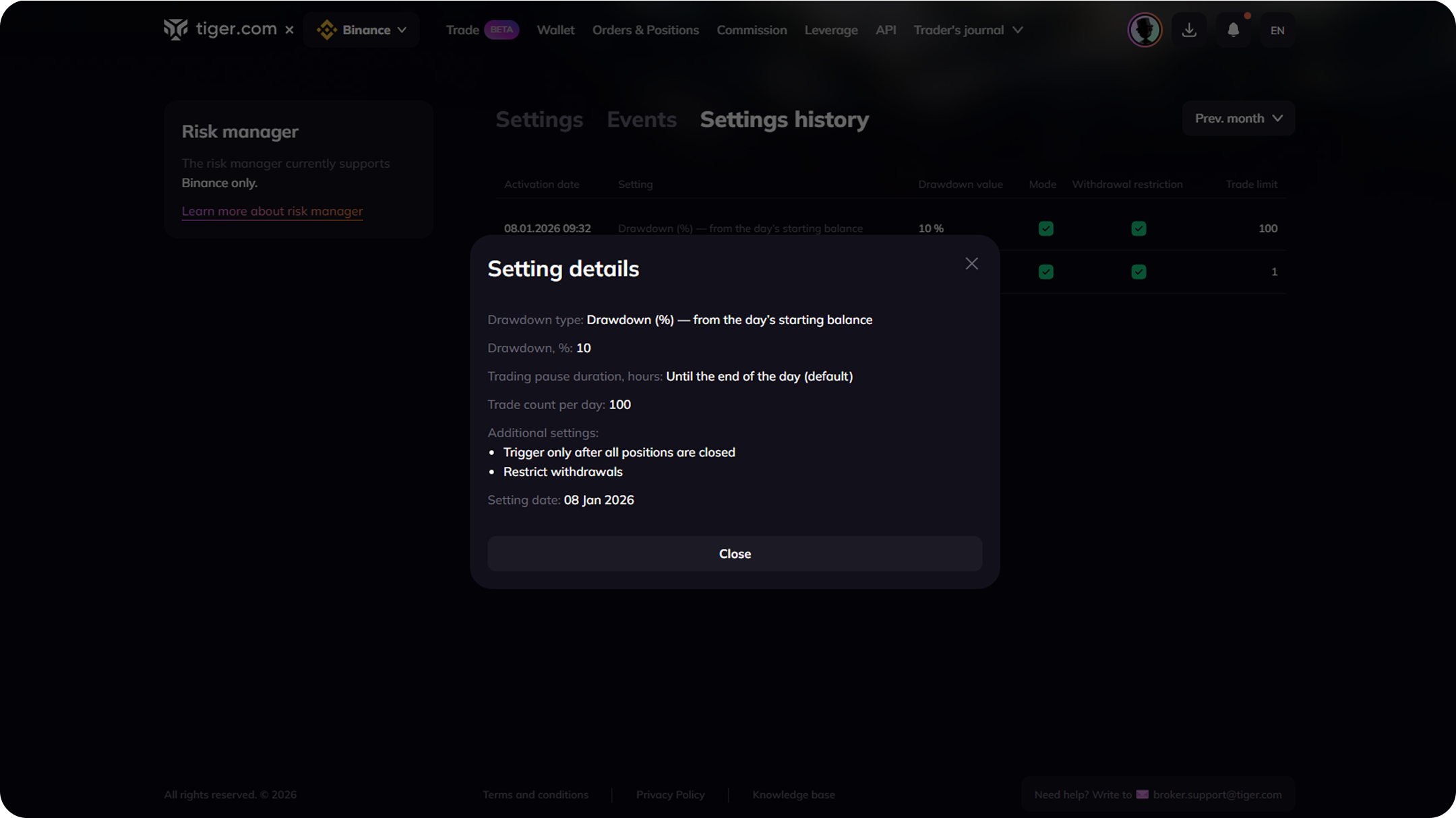Click the EN language selector
1456x818 pixels.
coord(1277,30)
